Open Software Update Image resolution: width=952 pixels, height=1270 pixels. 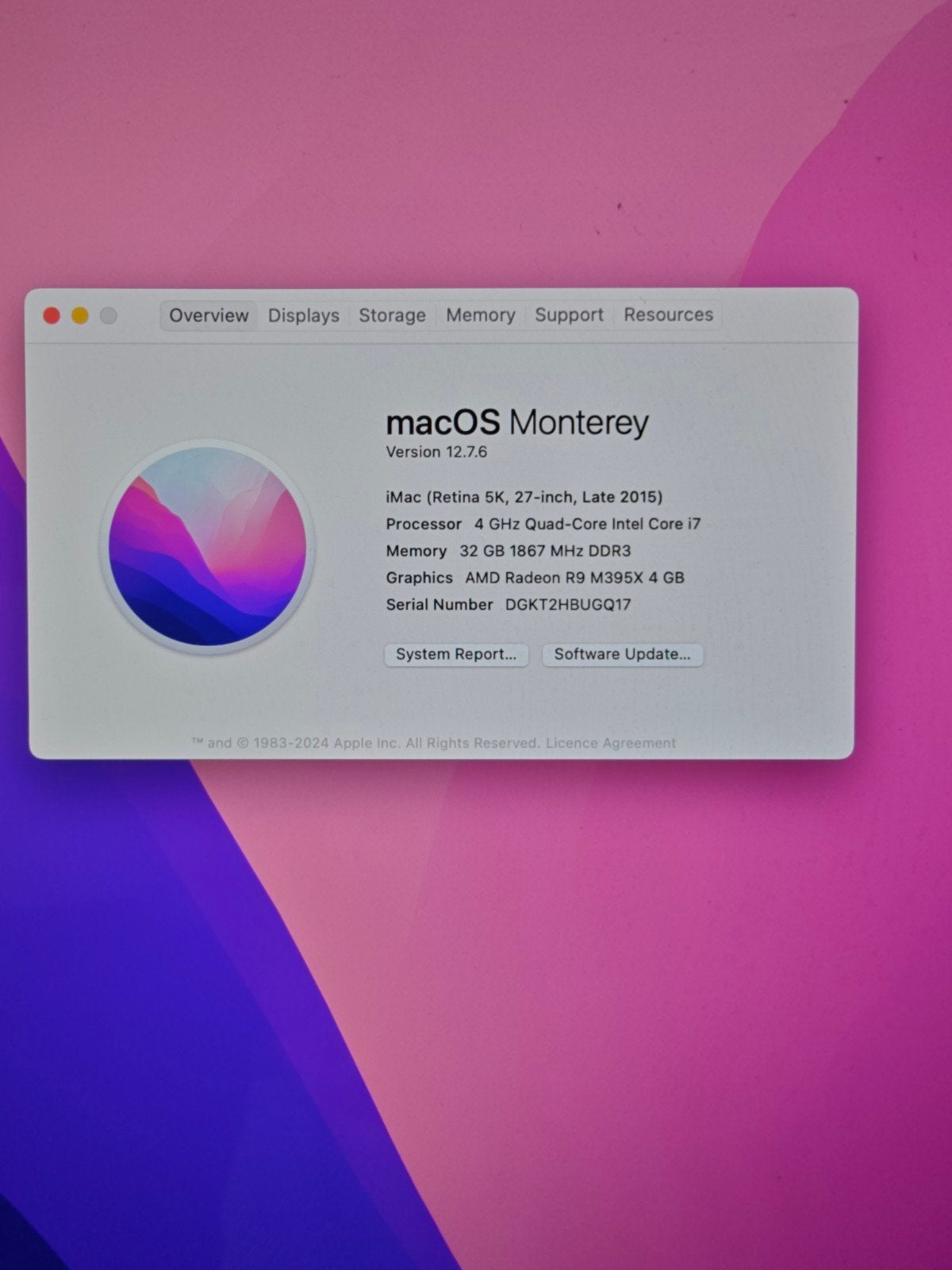(x=622, y=654)
